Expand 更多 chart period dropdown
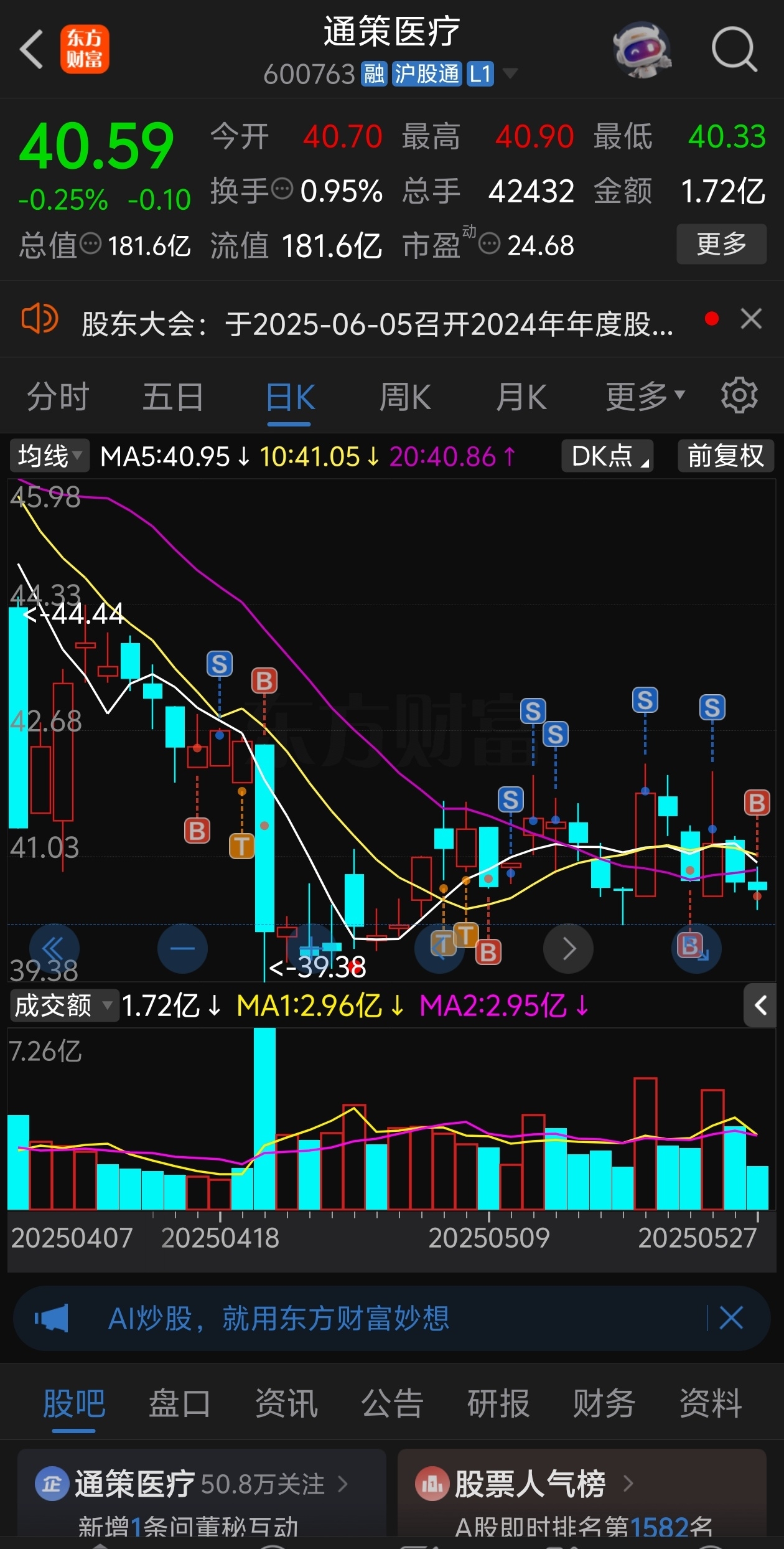Viewport: 784px width, 1549px height. [x=645, y=397]
